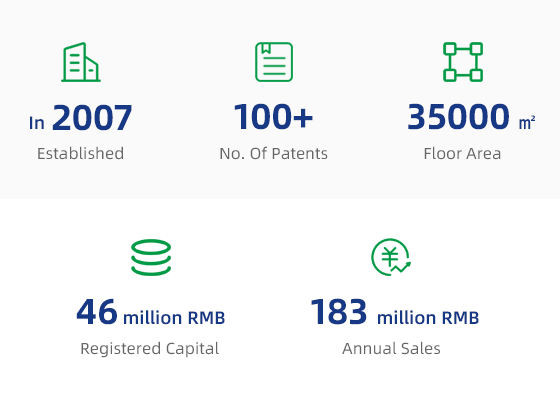Click the 183 annual sales number
Screen dimensions: 560x400
point(339,312)
